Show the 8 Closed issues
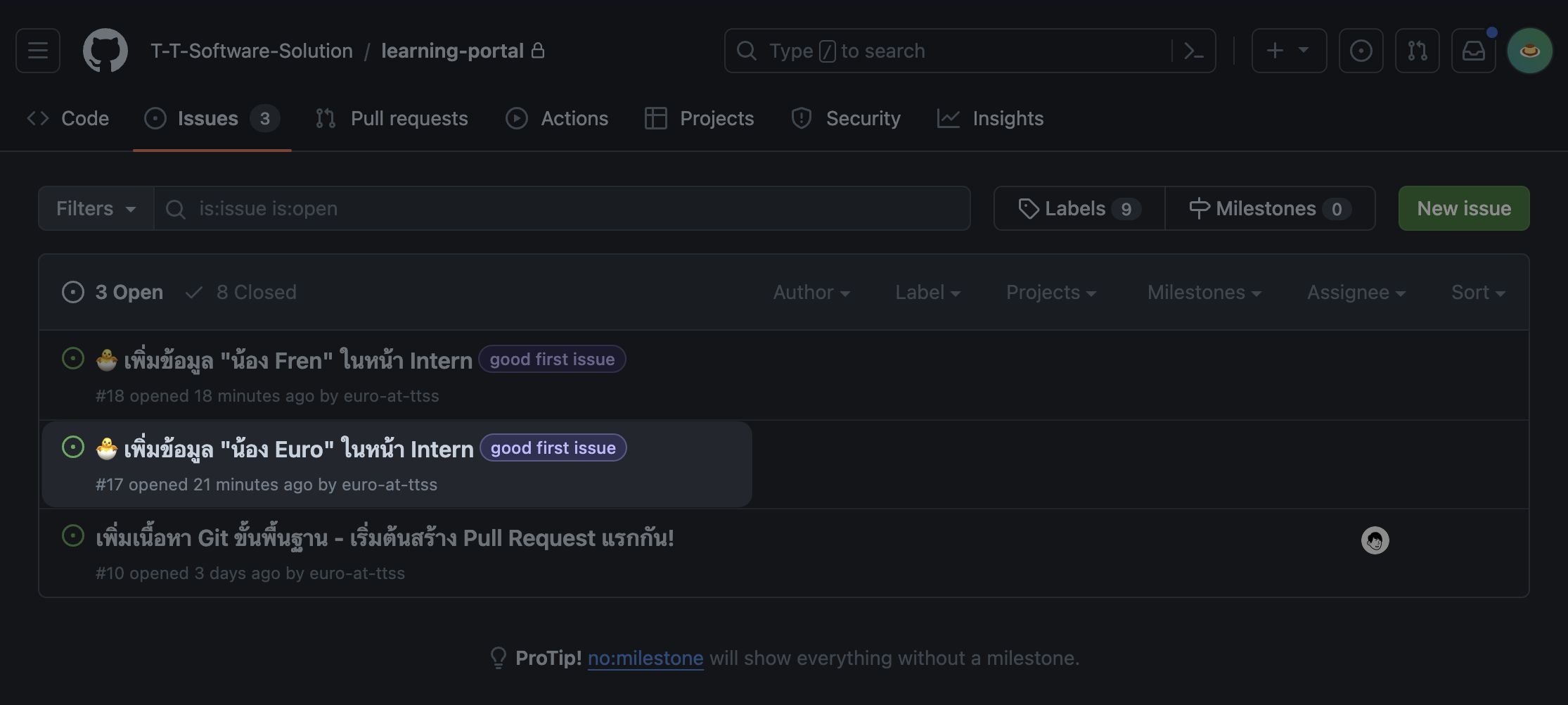1568x705 pixels. [240, 292]
